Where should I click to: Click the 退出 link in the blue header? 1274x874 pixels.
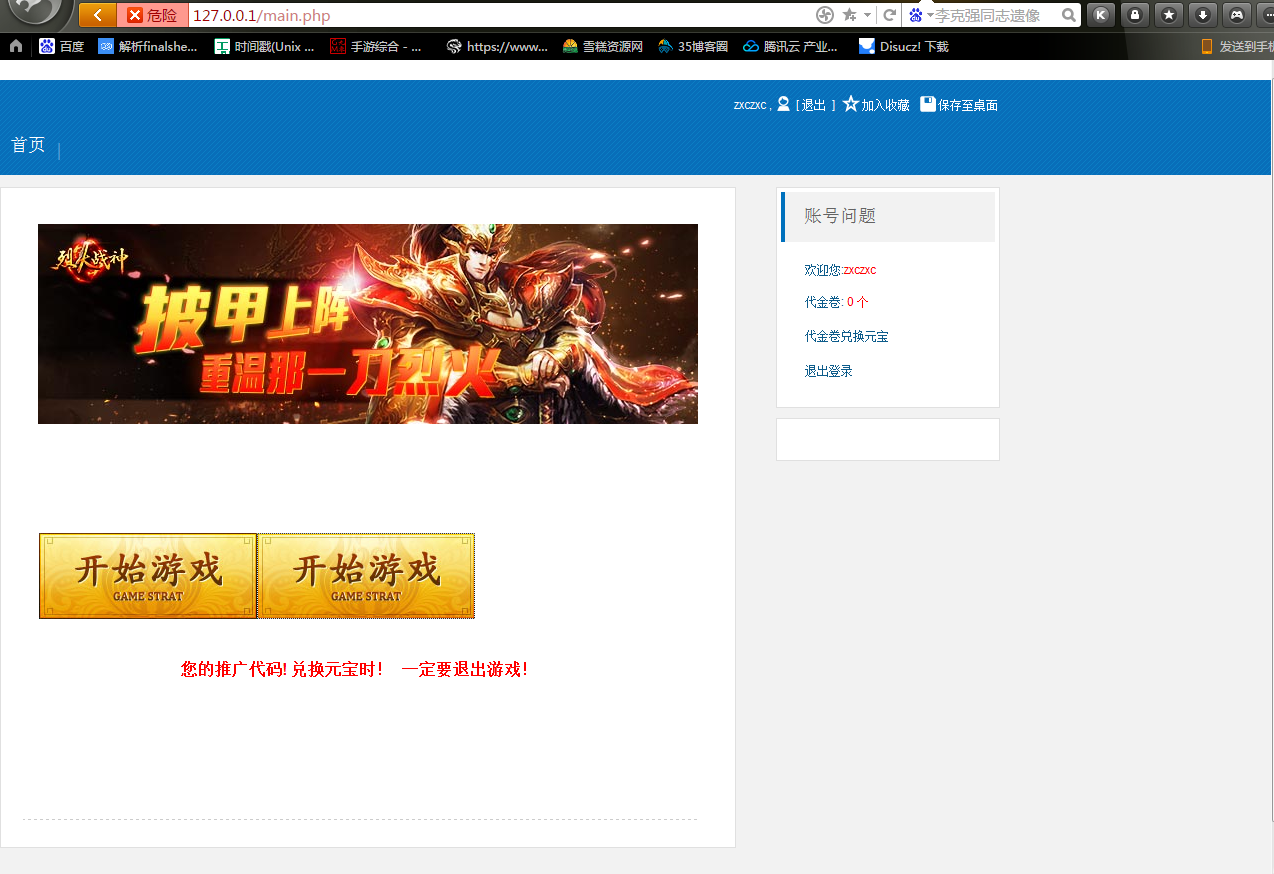(x=813, y=105)
